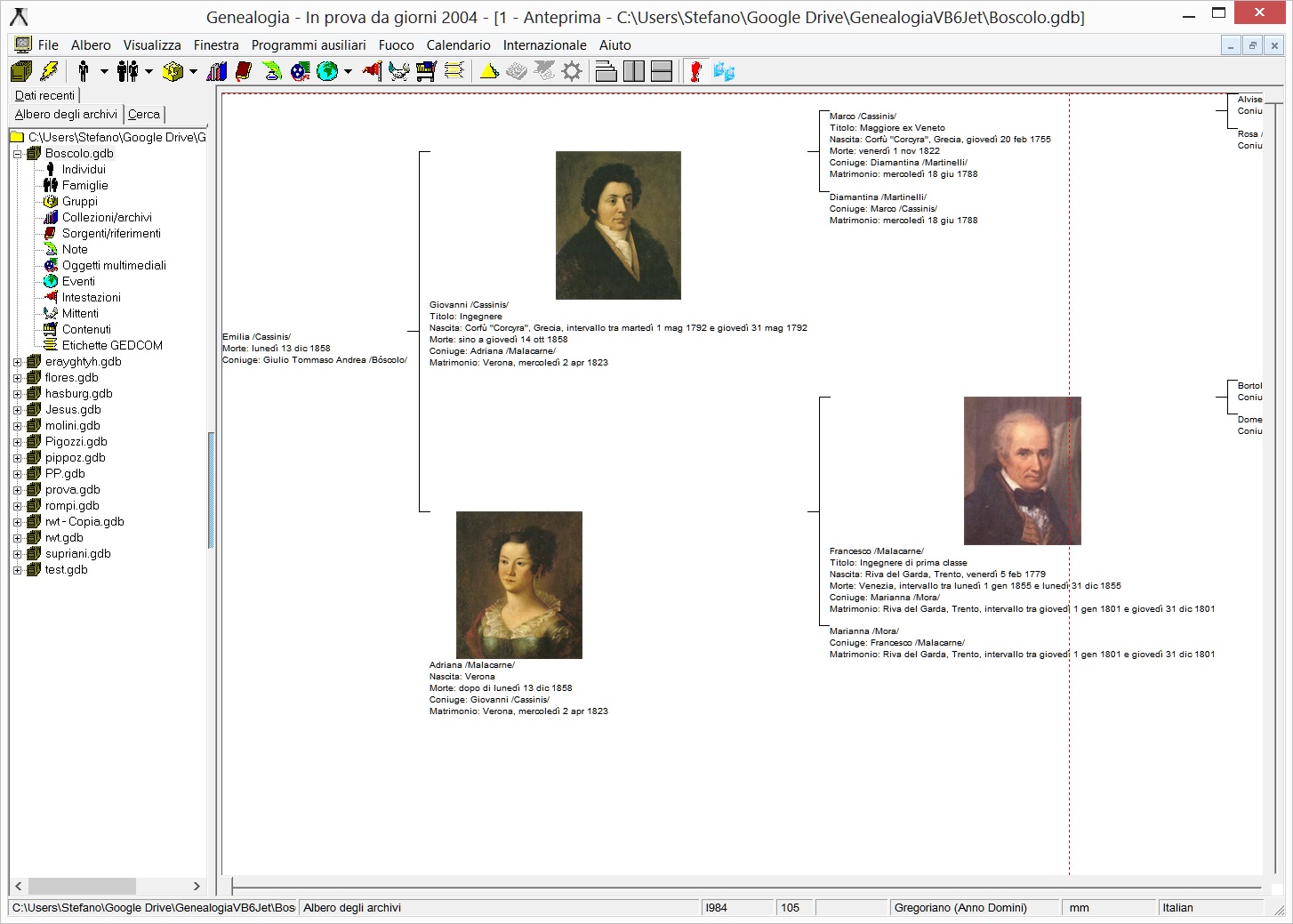Screen dimensions: 1293x924
Task: Open dropdown arrow next to events globe icon
Action: [x=348, y=72]
